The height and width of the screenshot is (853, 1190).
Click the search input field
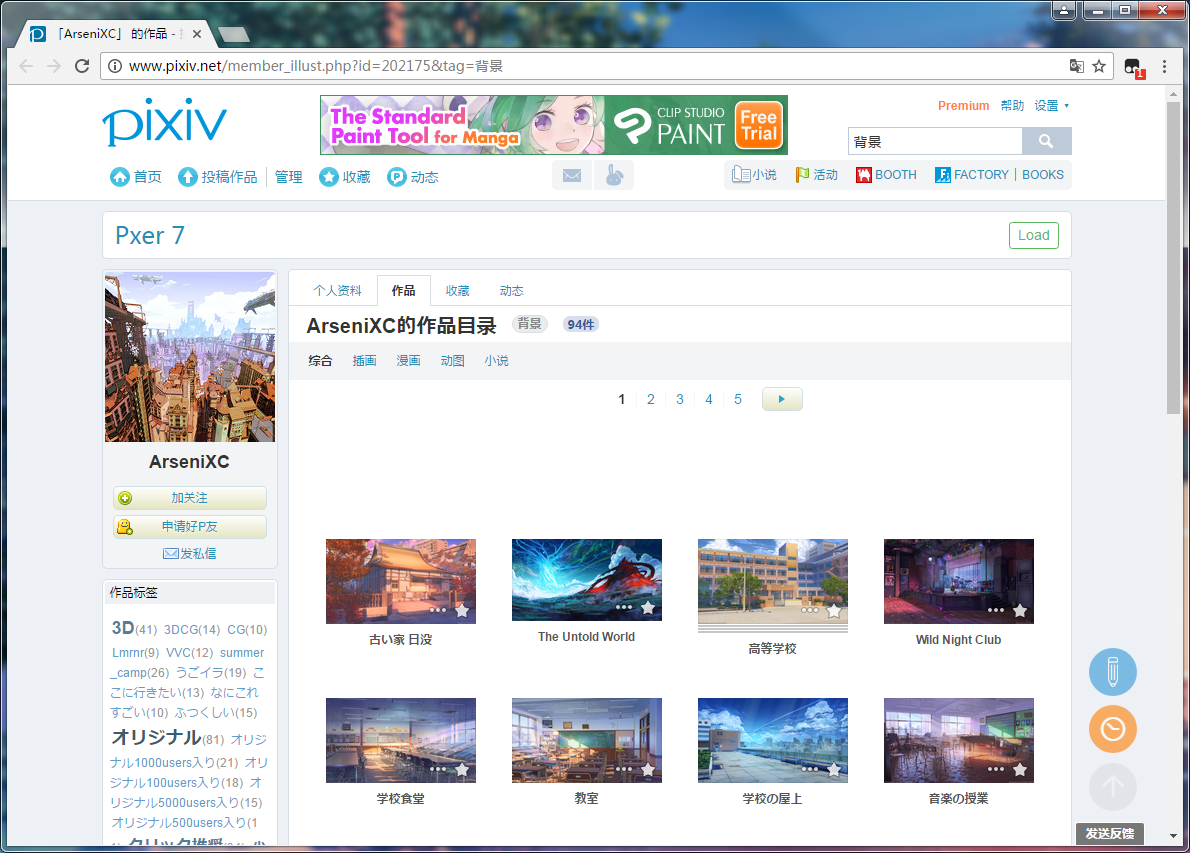tap(935, 141)
